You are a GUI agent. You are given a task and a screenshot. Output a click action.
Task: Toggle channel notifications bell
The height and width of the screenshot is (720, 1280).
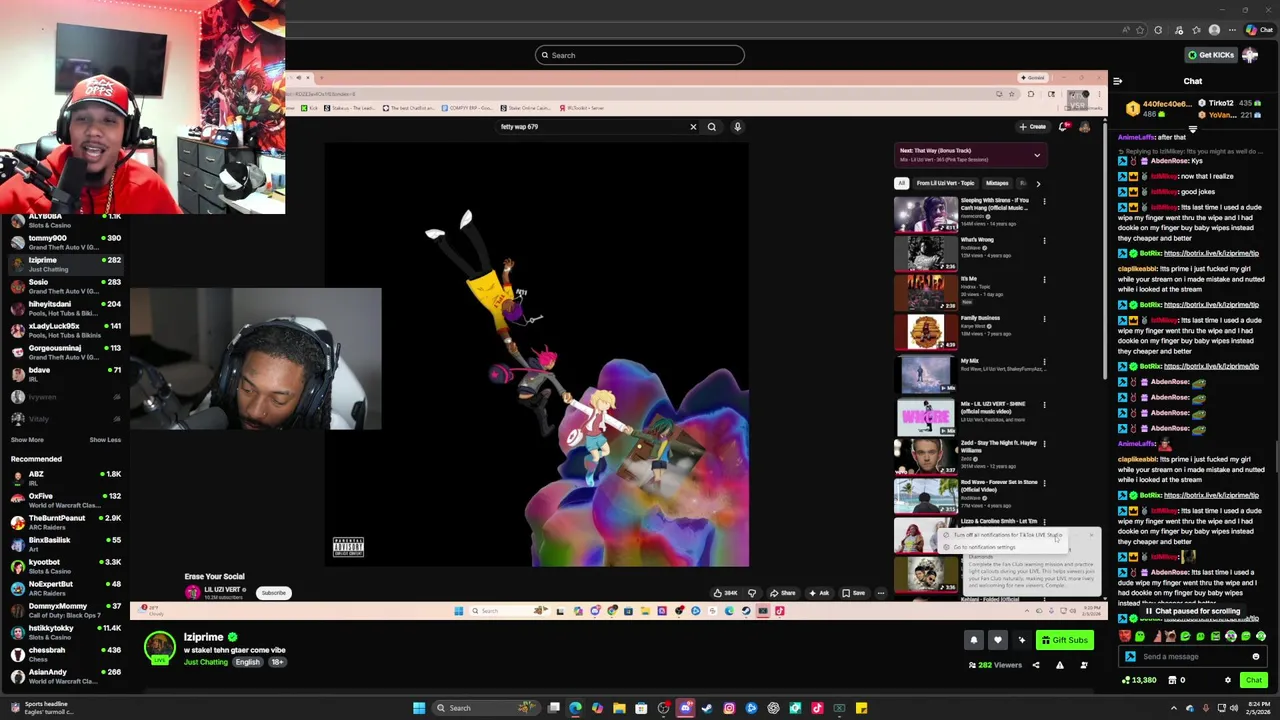973,640
